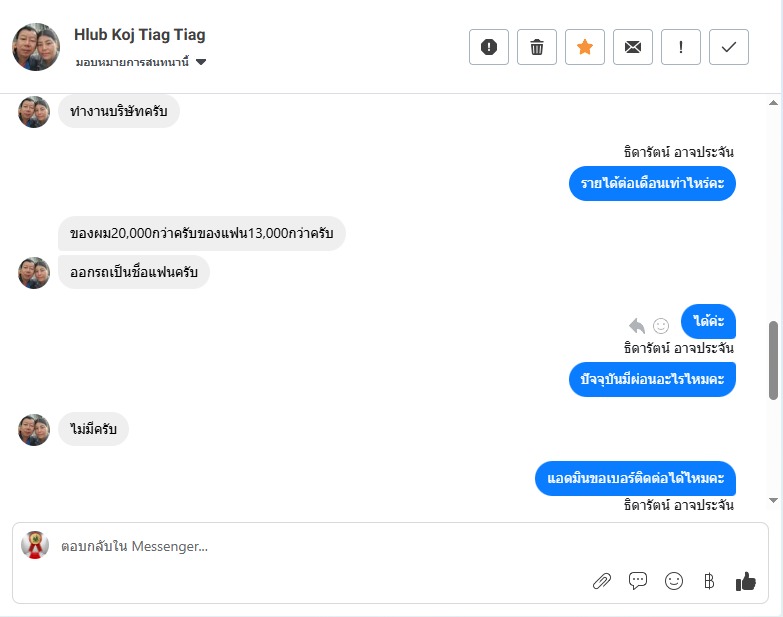Click the reply arrow beside message

[637, 325]
